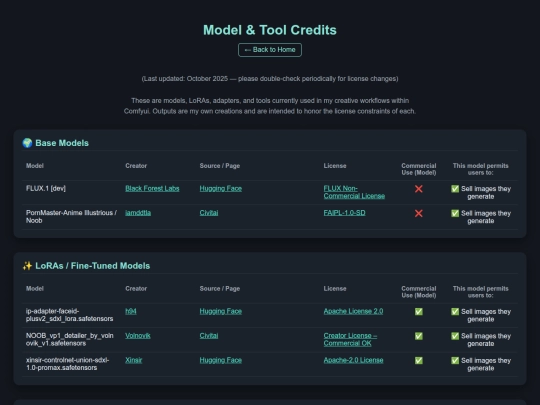Click red X commercial-use icon in PornMaster-Anime row
Screen dimensions: 540x405
(419, 213)
